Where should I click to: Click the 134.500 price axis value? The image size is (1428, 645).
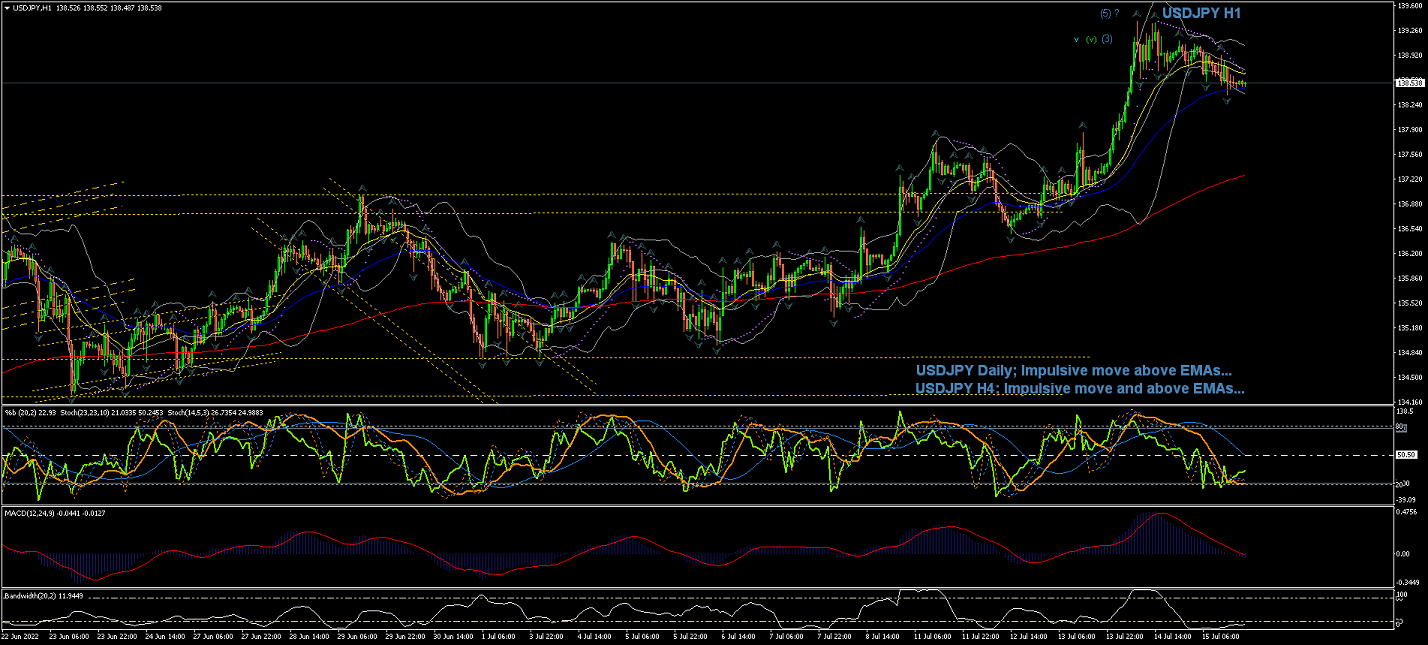[x=1408, y=377]
